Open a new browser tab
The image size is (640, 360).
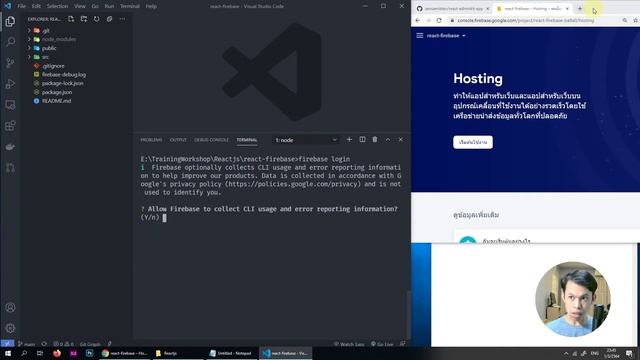coord(580,8)
